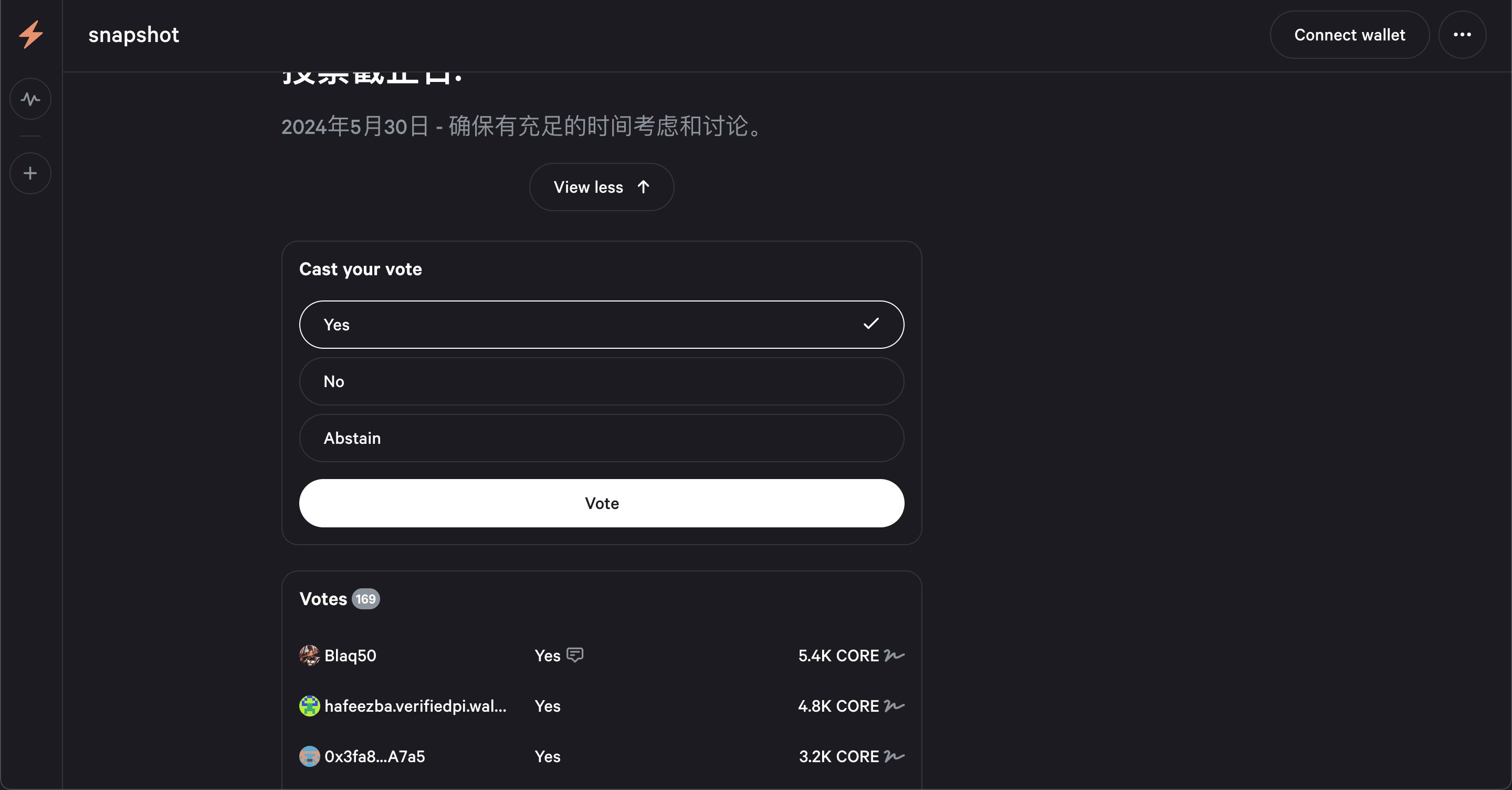The width and height of the screenshot is (1512, 790).
Task: Select the No voting option
Action: click(601, 381)
